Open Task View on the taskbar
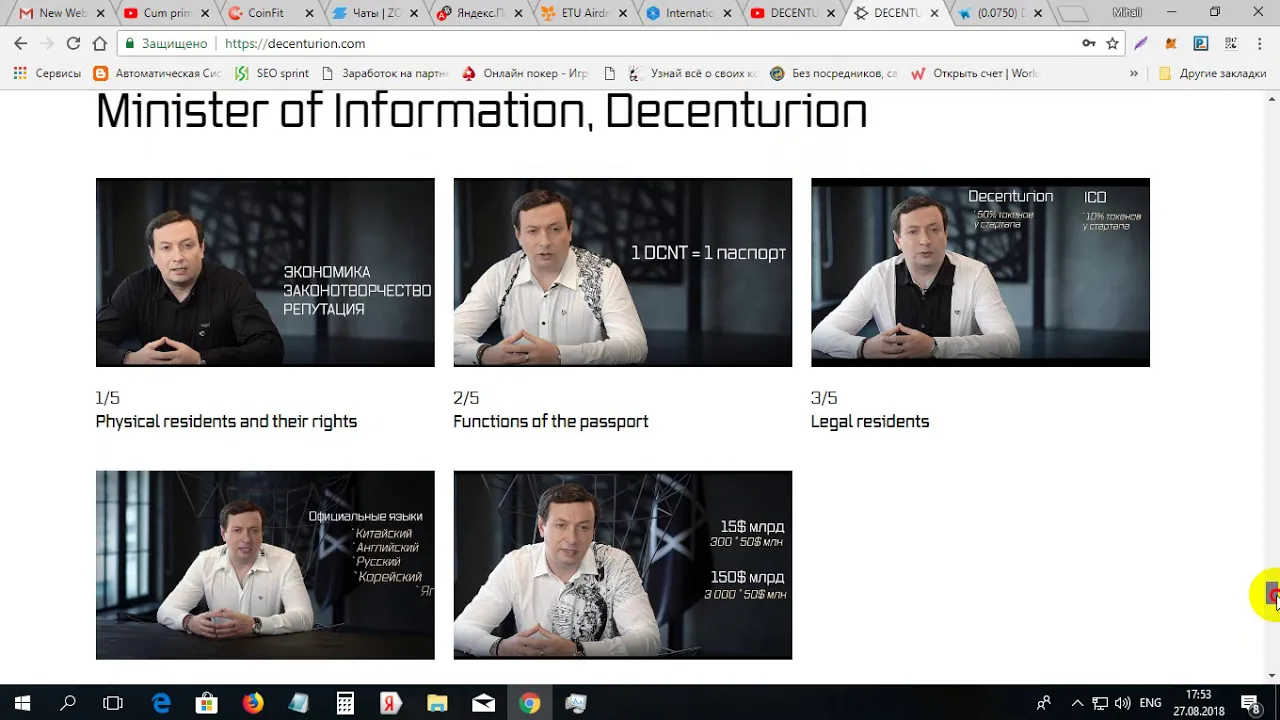 pyautogui.click(x=113, y=703)
